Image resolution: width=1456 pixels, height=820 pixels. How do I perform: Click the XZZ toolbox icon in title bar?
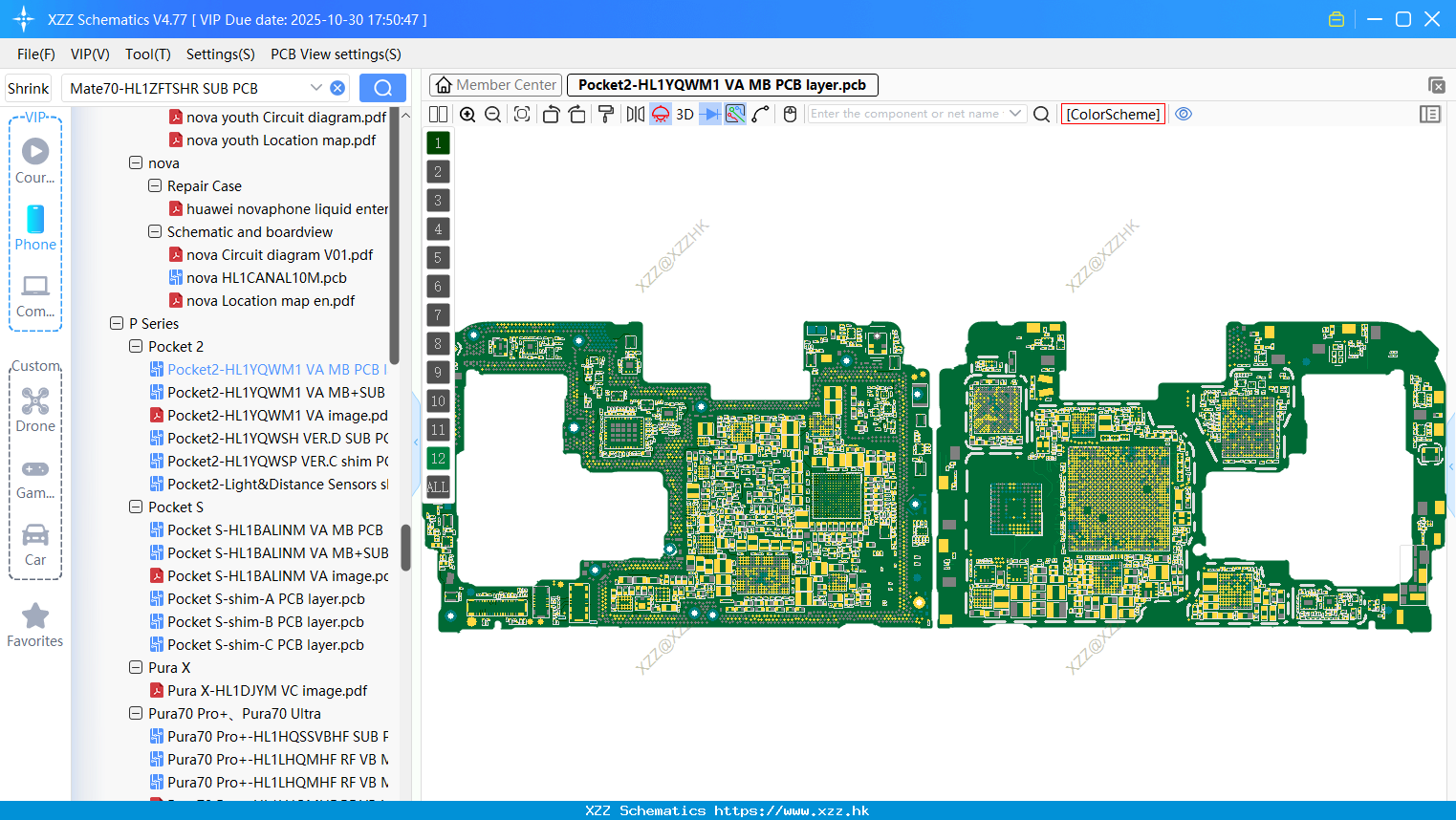(x=1336, y=19)
